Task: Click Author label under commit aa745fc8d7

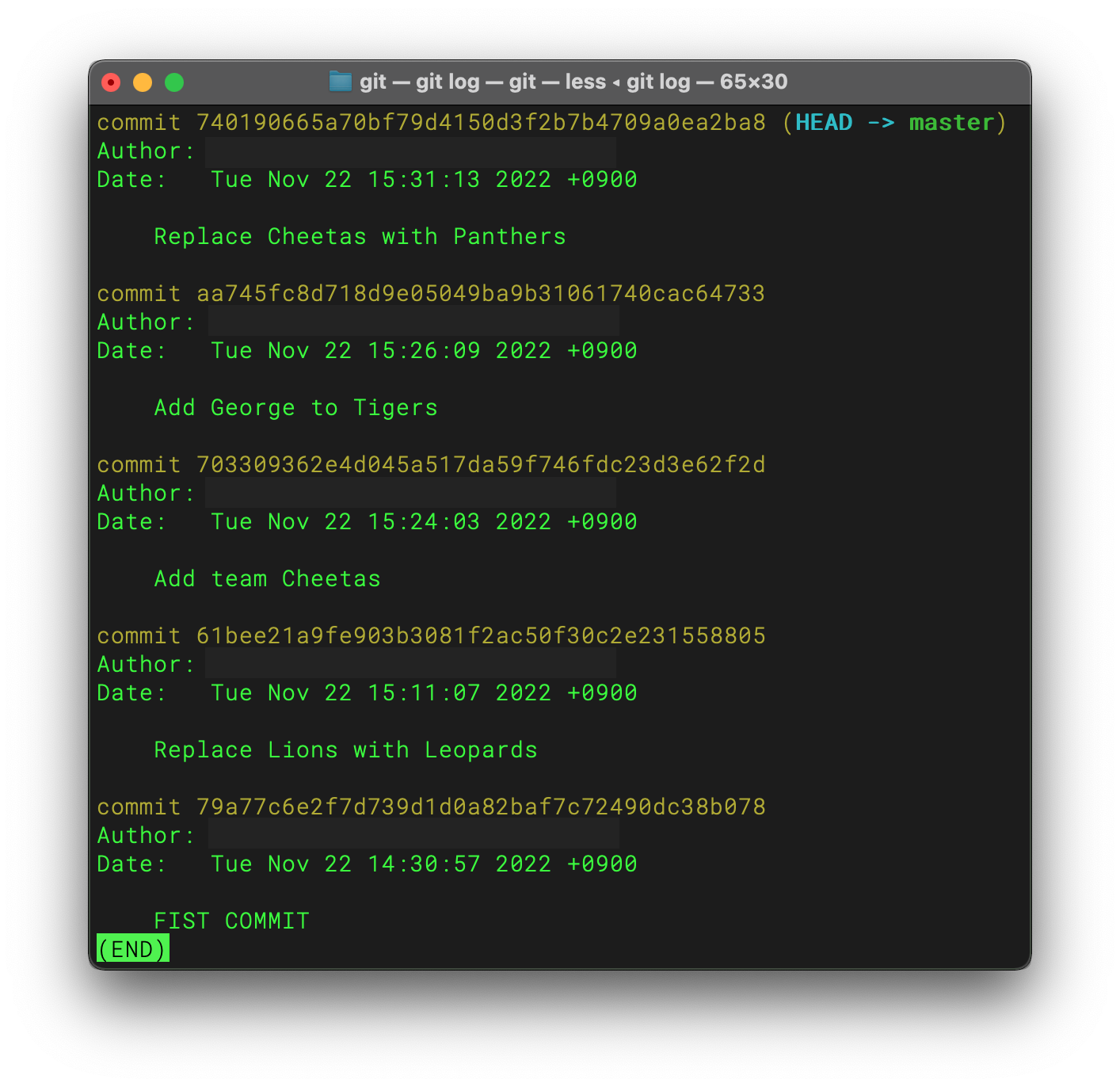Action: pyautogui.click(x=146, y=322)
